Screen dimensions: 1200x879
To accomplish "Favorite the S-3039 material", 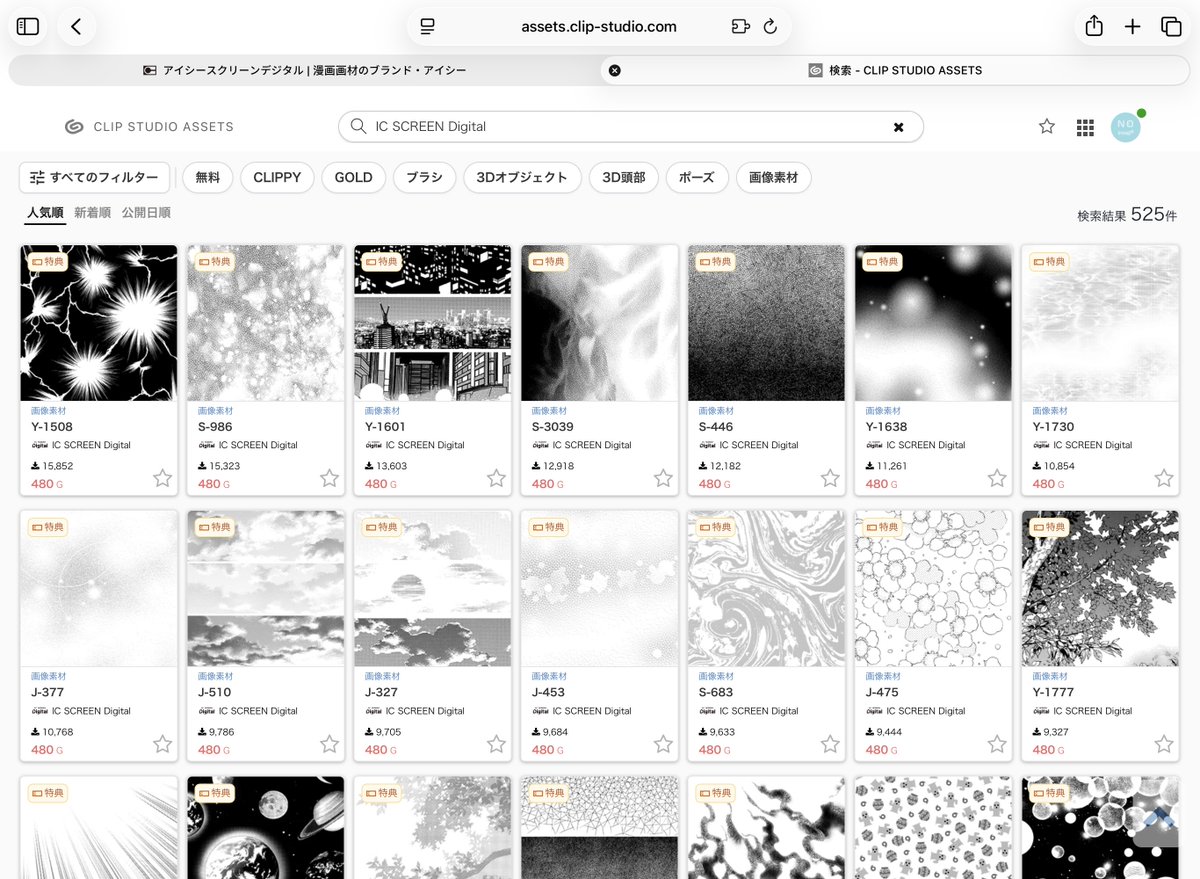I will pyautogui.click(x=664, y=478).
